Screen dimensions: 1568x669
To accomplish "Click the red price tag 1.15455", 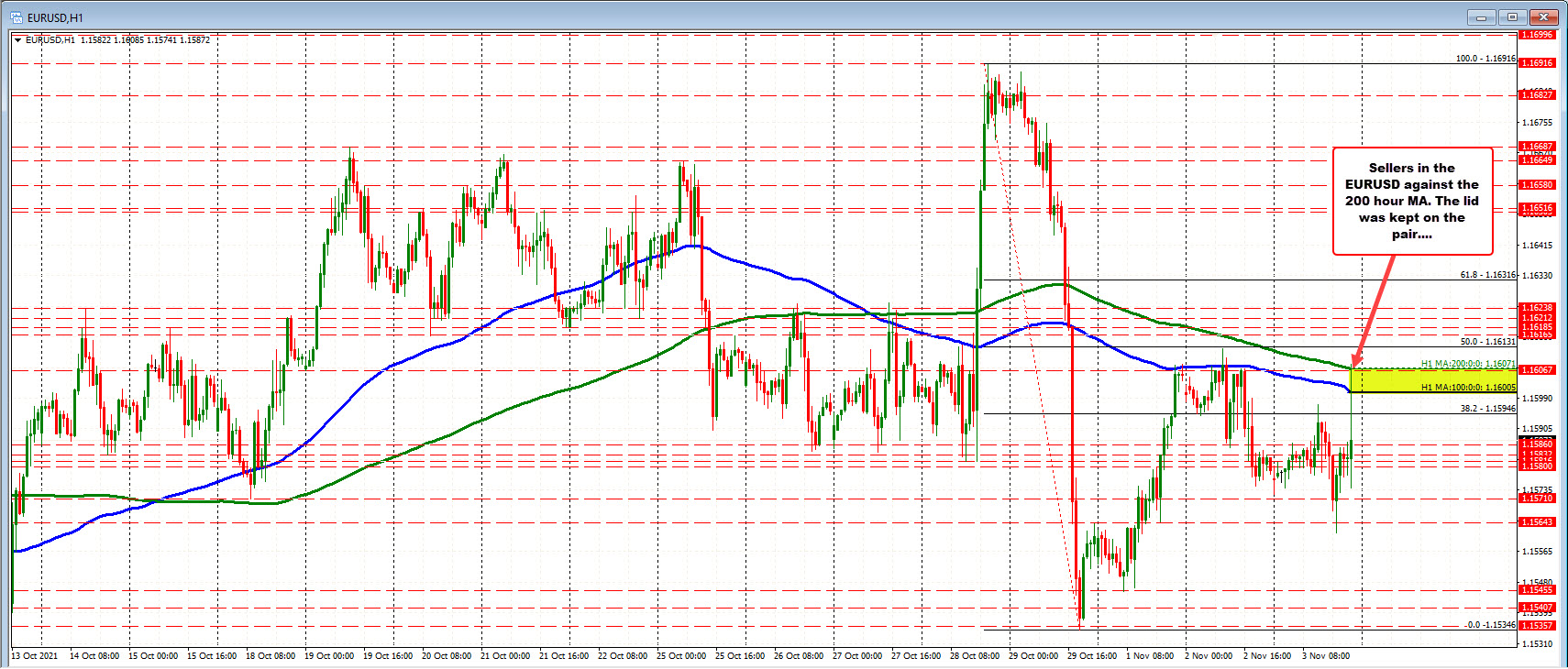I will [x=1538, y=590].
